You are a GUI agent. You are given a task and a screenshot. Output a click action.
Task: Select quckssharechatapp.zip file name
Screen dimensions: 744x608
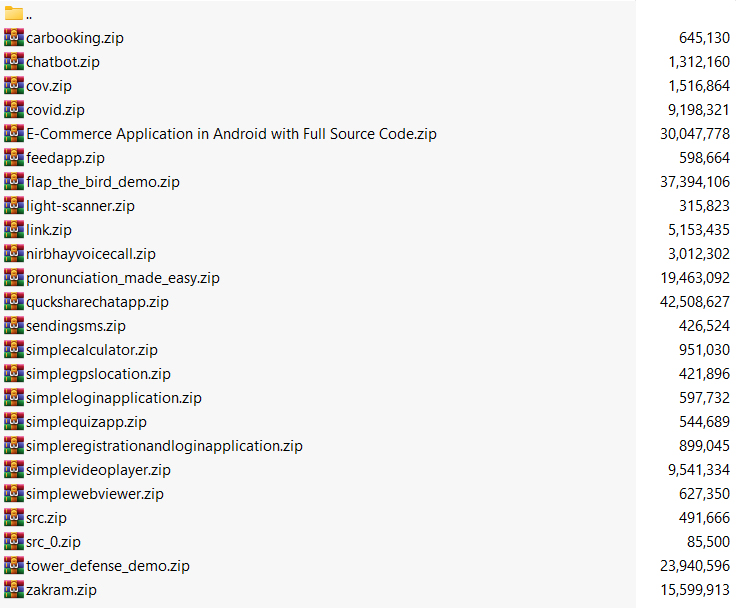click(97, 302)
